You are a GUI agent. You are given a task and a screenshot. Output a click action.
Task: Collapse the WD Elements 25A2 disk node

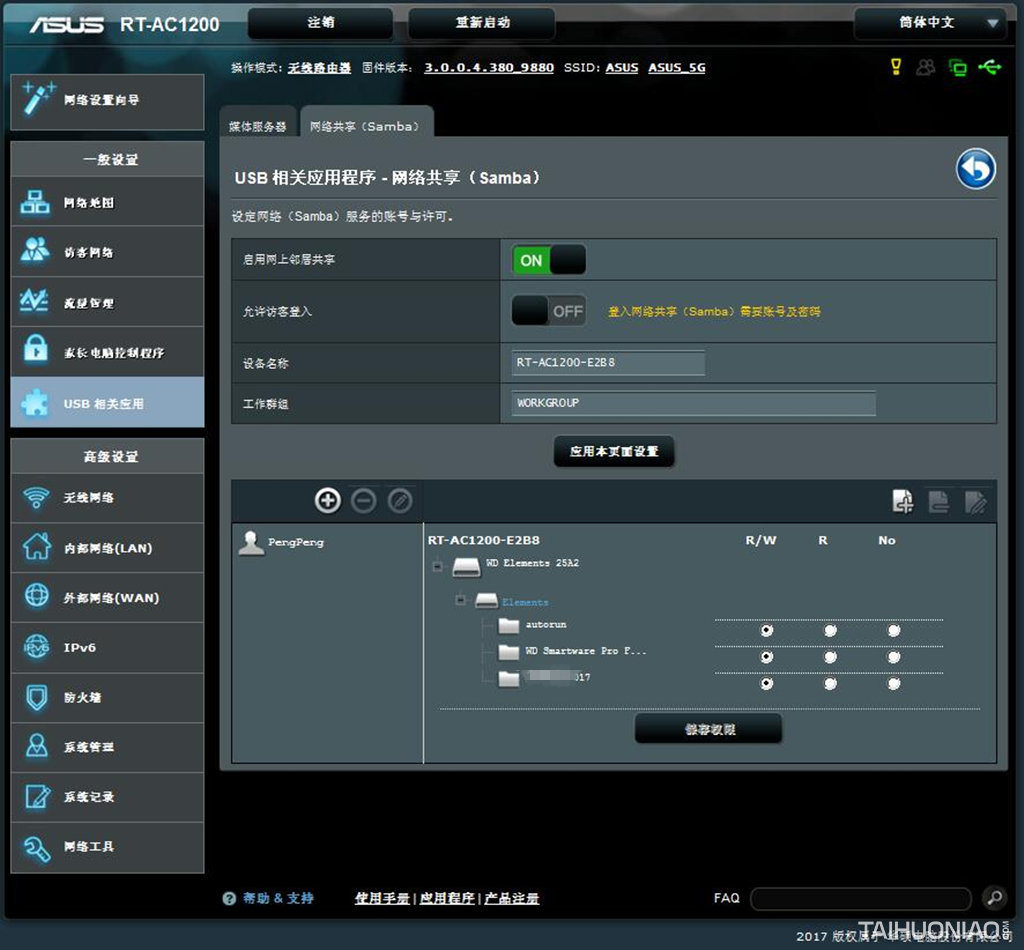[x=437, y=566]
